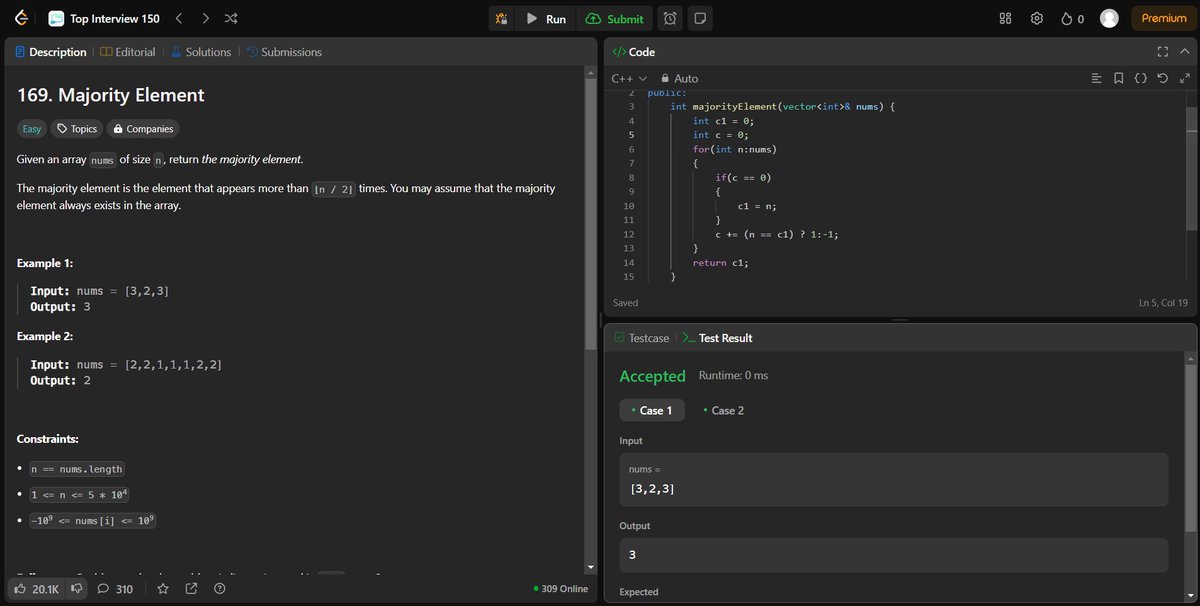Reset the code to default template

pos(1161,78)
